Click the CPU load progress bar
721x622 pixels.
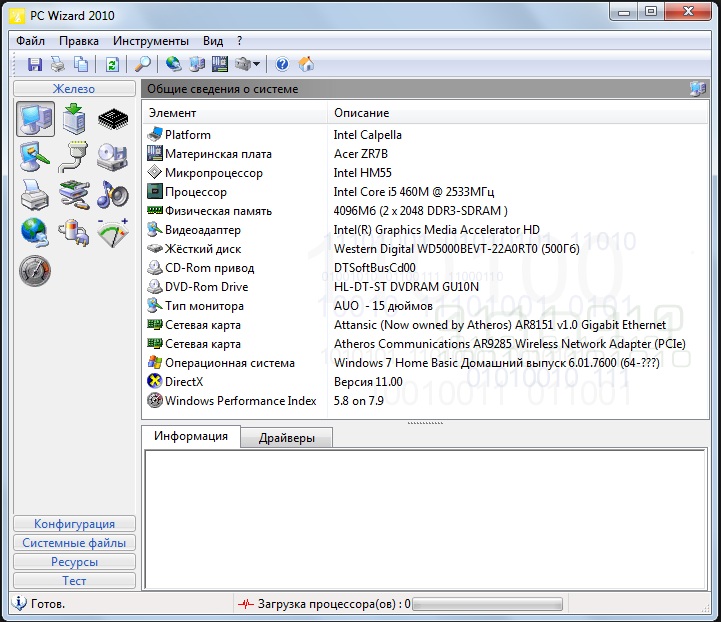pos(487,604)
